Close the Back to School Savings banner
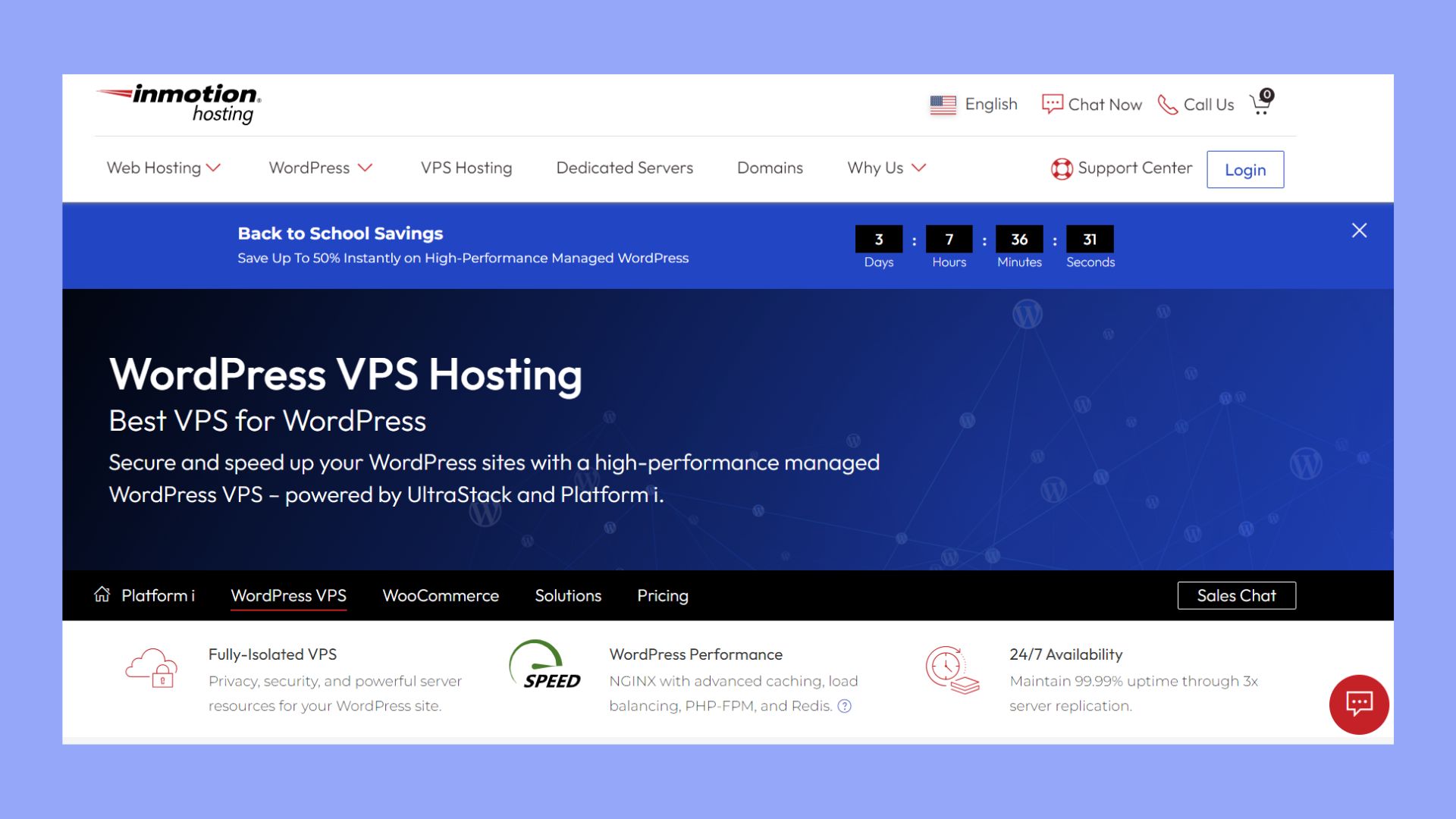The image size is (1456, 819). point(1359,229)
